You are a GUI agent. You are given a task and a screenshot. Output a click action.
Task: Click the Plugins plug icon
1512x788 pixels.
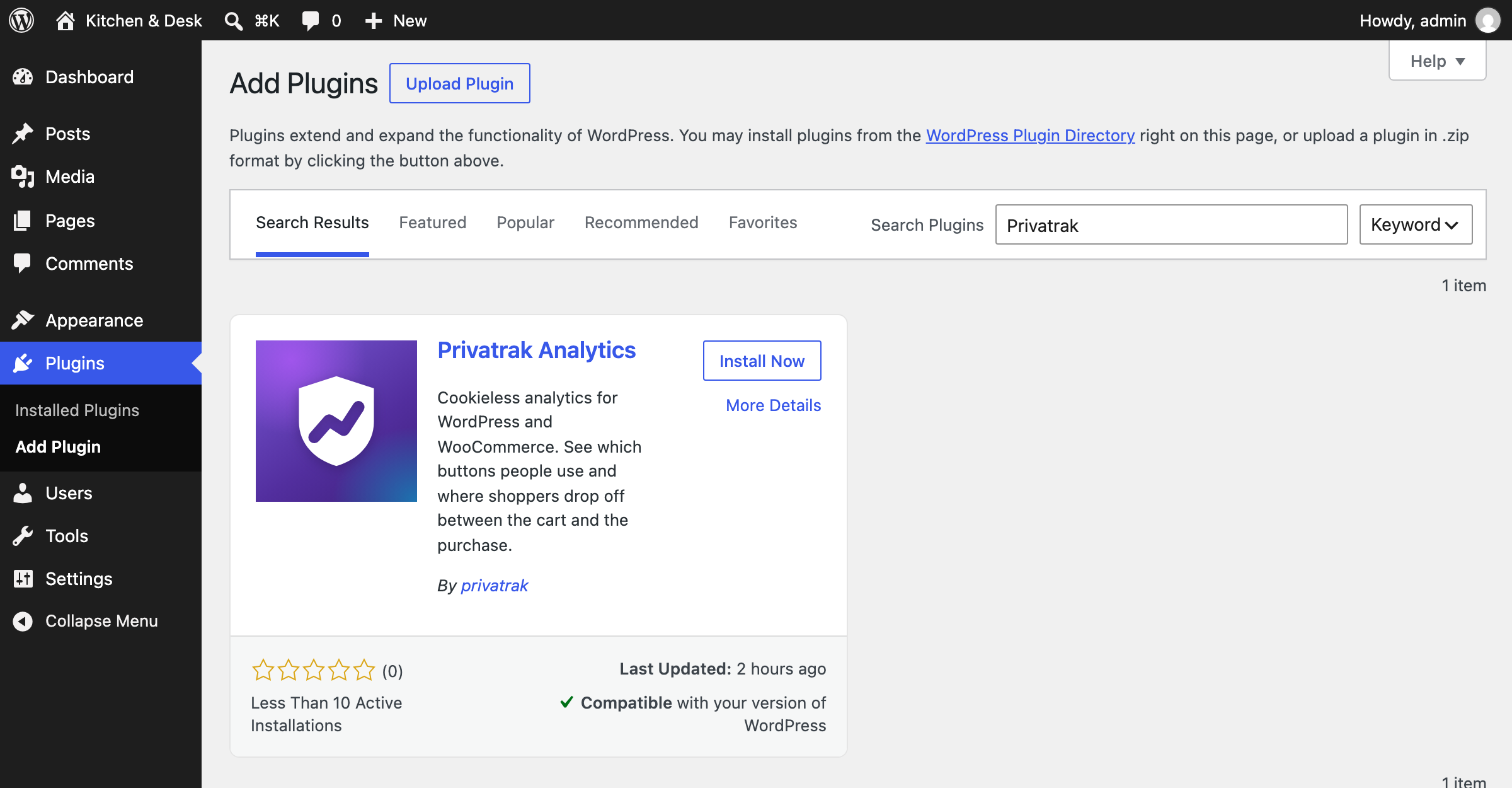pos(23,363)
